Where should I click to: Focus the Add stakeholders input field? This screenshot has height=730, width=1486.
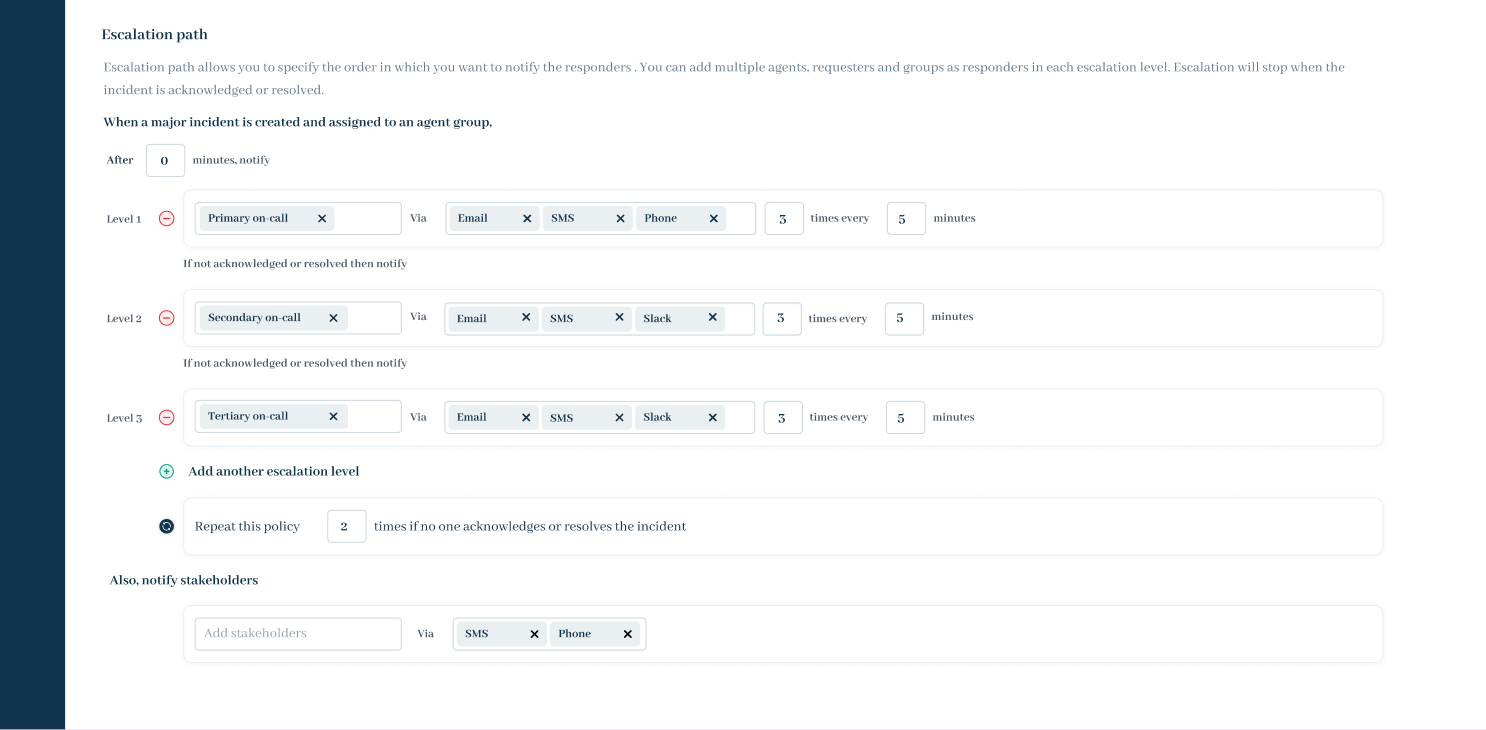pyautogui.click(x=298, y=634)
